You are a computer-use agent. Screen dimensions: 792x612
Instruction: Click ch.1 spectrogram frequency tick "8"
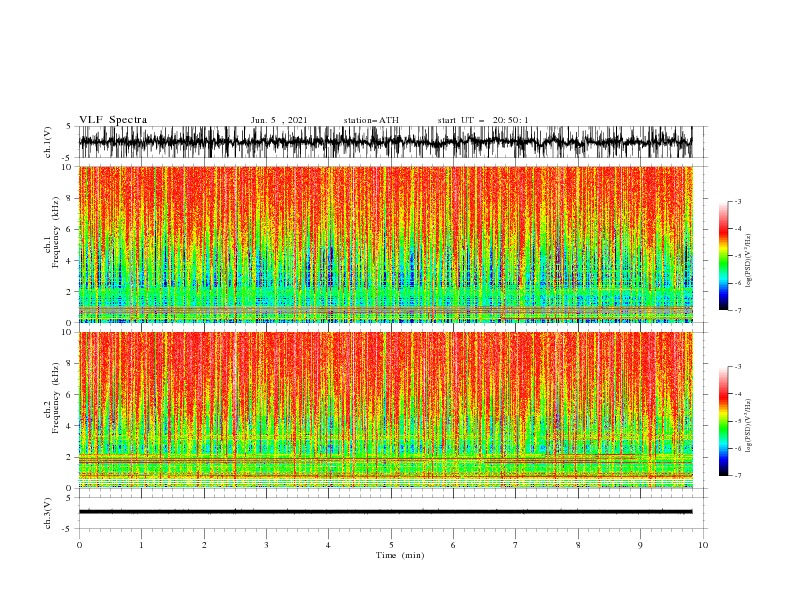coord(69,198)
